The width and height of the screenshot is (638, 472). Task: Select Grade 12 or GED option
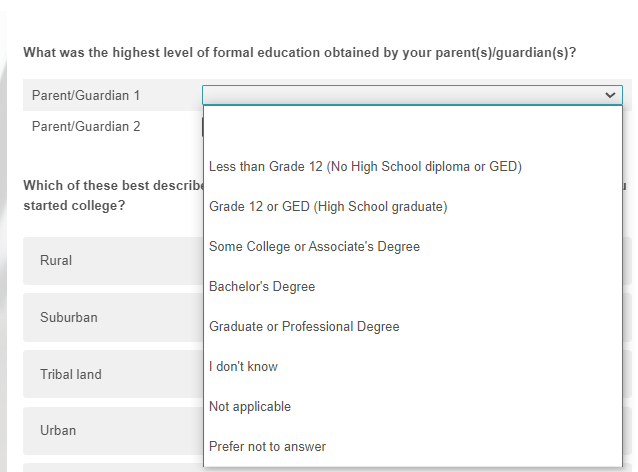(x=328, y=206)
